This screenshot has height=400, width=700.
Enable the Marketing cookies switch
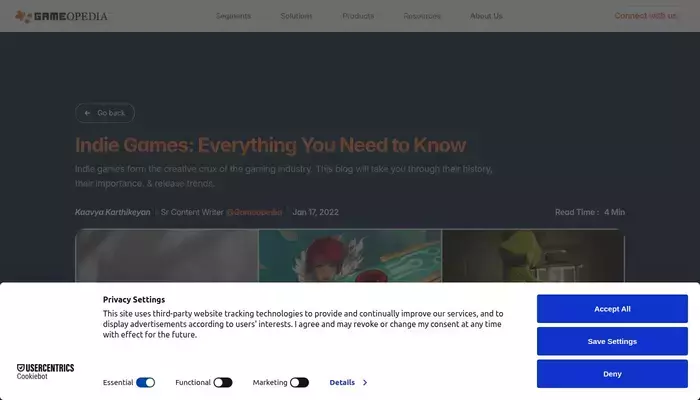[299, 383]
